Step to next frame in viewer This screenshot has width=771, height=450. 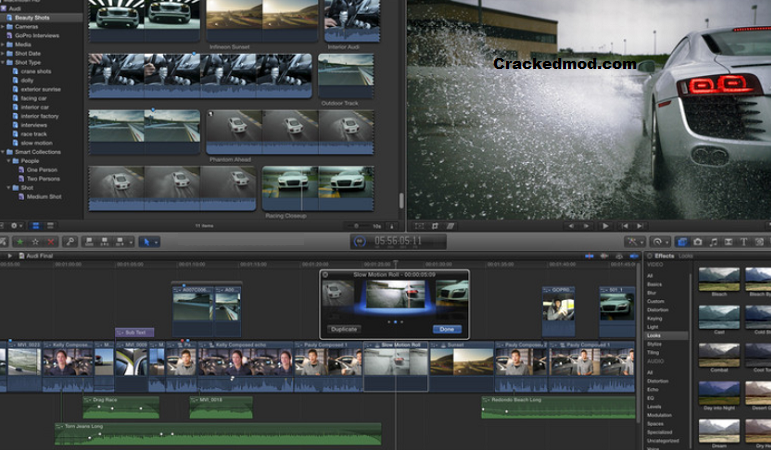coord(586,226)
